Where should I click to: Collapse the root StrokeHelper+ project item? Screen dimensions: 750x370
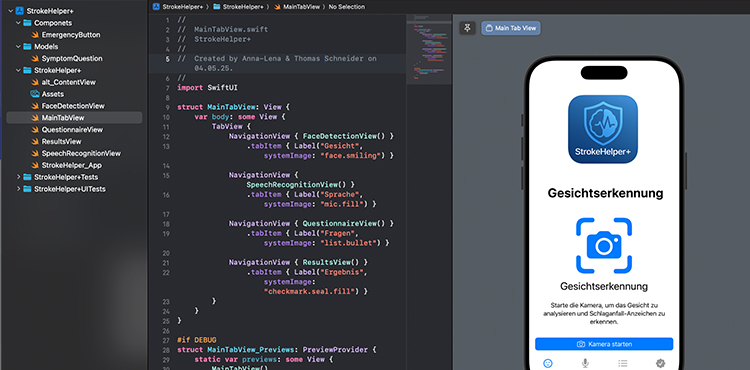(10, 11)
